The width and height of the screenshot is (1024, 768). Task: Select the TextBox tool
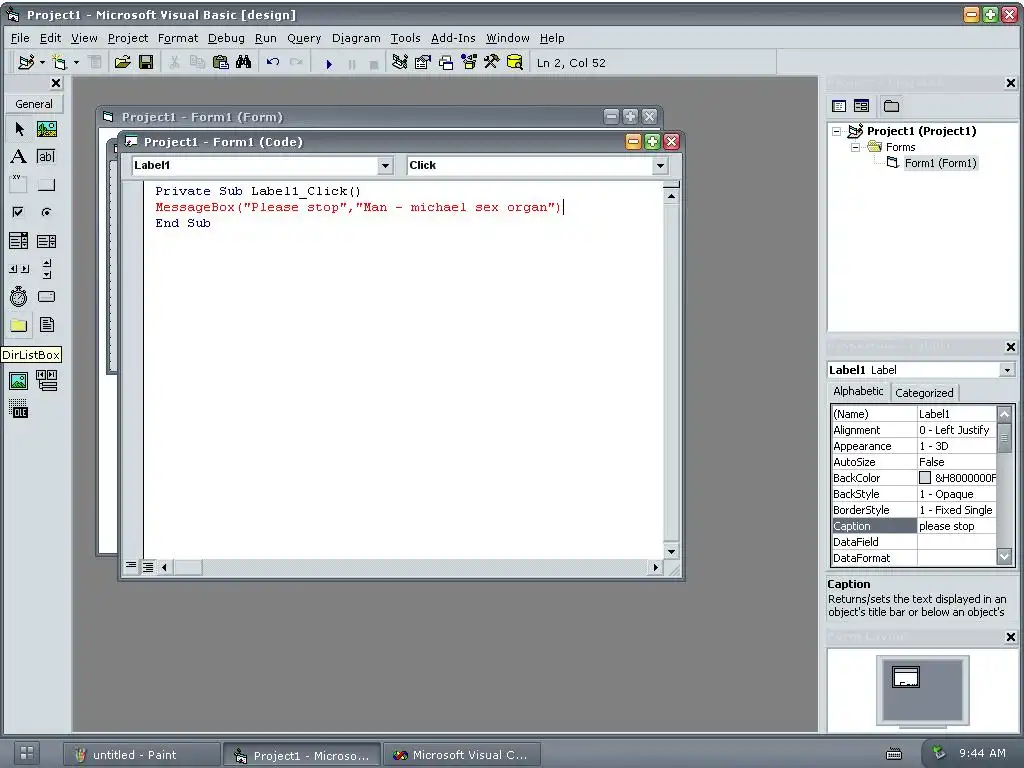click(x=46, y=157)
